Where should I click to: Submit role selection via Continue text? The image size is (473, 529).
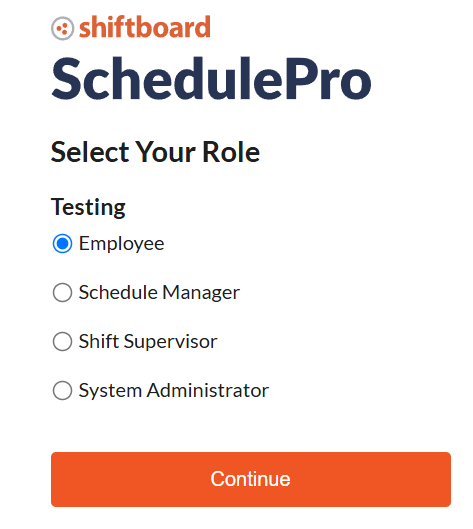click(x=250, y=479)
